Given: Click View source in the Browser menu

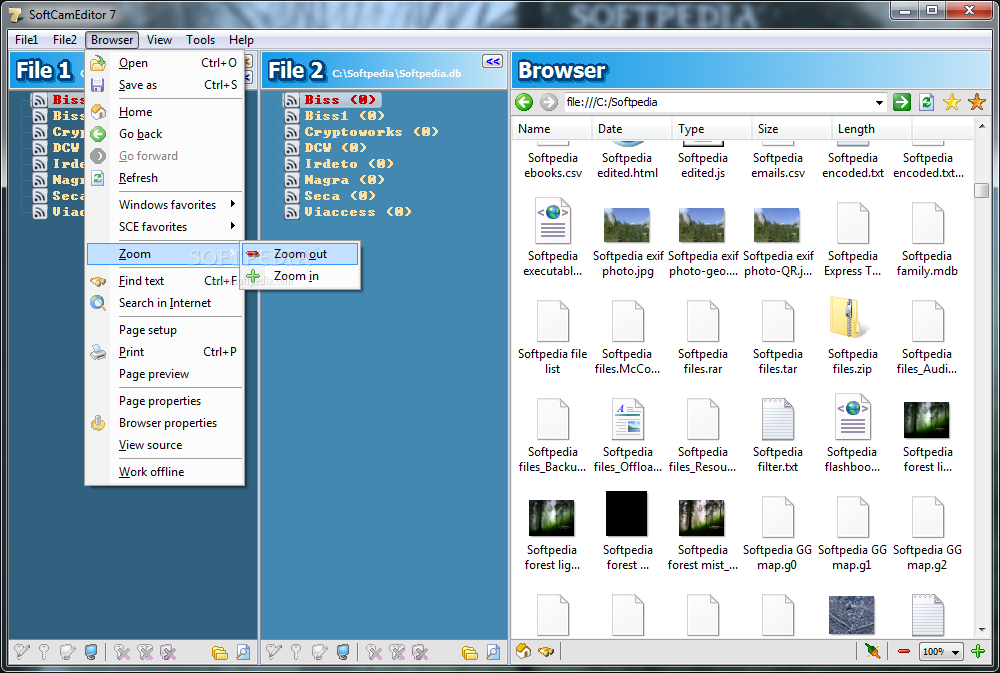Looking at the screenshot, I should pyautogui.click(x=165, y=445).
